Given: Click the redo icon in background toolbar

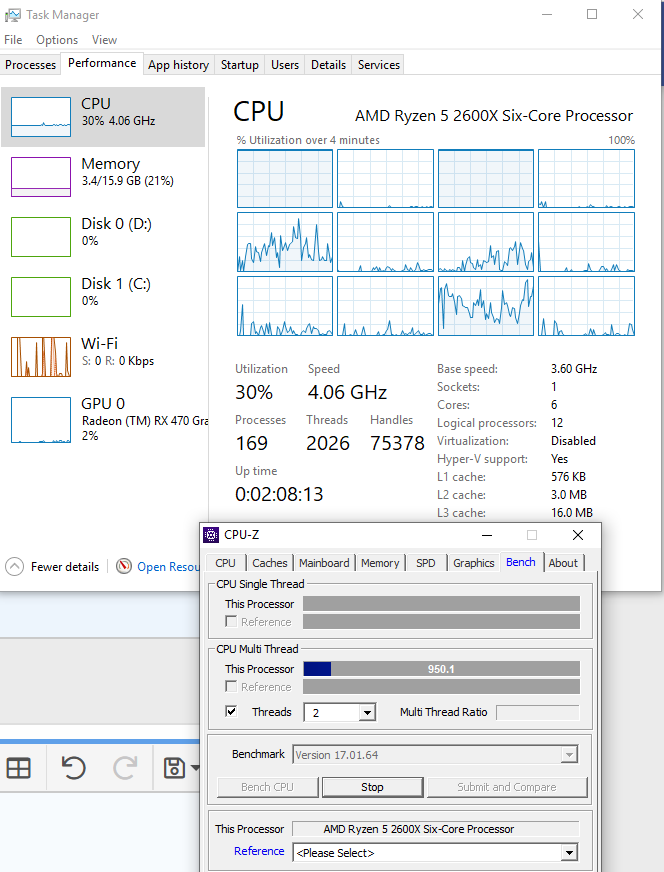Looking at the screenshot, I should [125, 769].
